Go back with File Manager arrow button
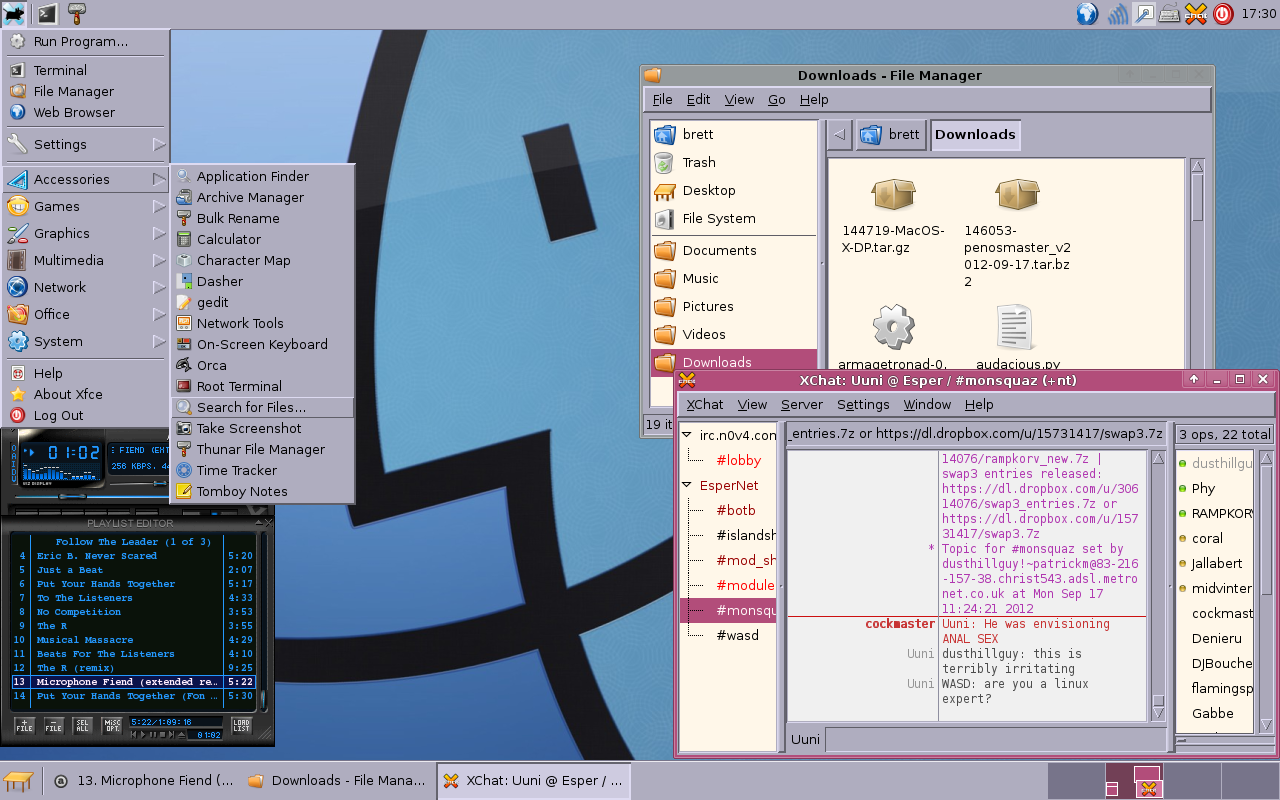This screenshot has width=1280, height=800. [x=841, y=135]
